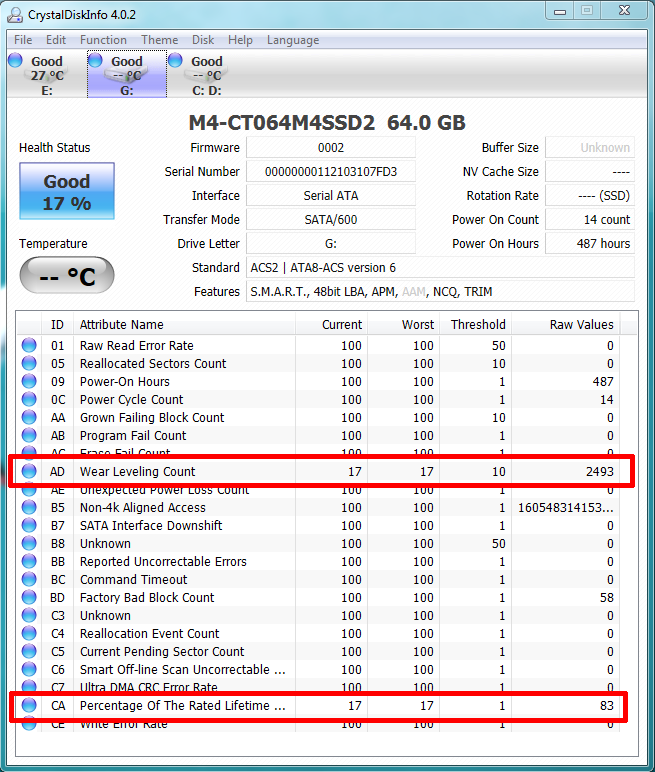Select the Wear Leveling Count row name
This screenshot has height=772, width=655.
(137, 472)
